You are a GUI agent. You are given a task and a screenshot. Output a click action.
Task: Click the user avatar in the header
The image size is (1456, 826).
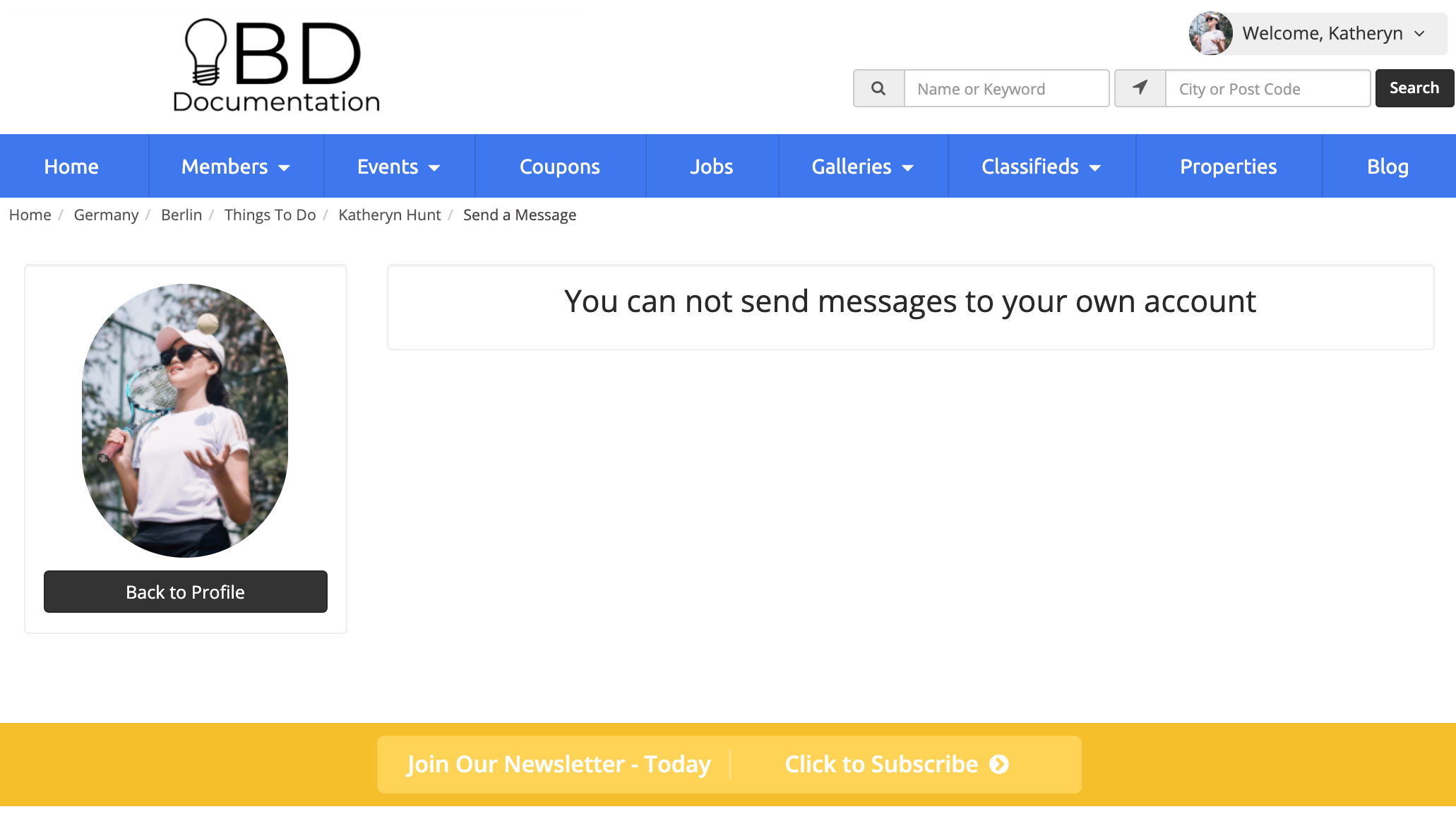[x=1210, y=33]
